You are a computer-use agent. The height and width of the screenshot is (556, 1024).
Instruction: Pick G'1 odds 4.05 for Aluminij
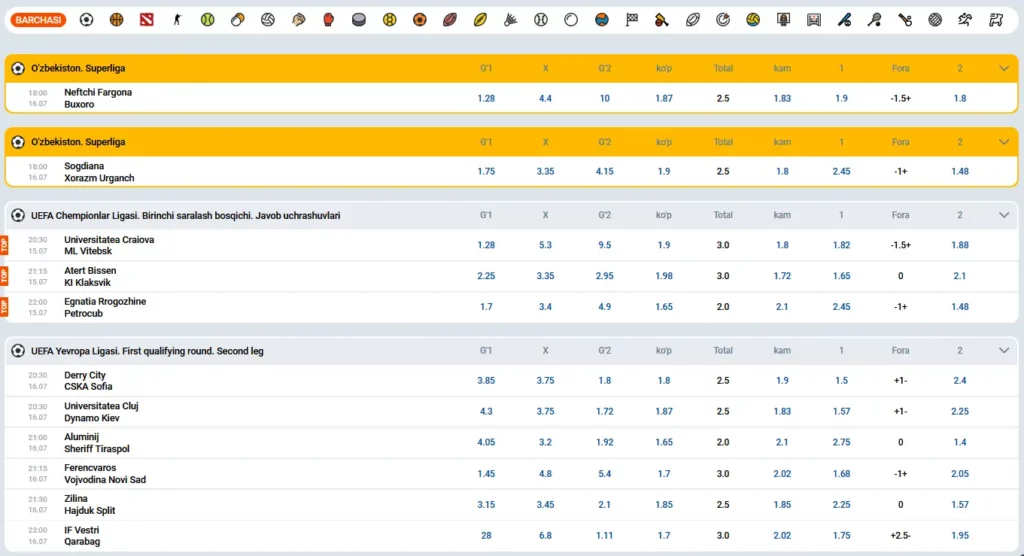pos(486,442)
